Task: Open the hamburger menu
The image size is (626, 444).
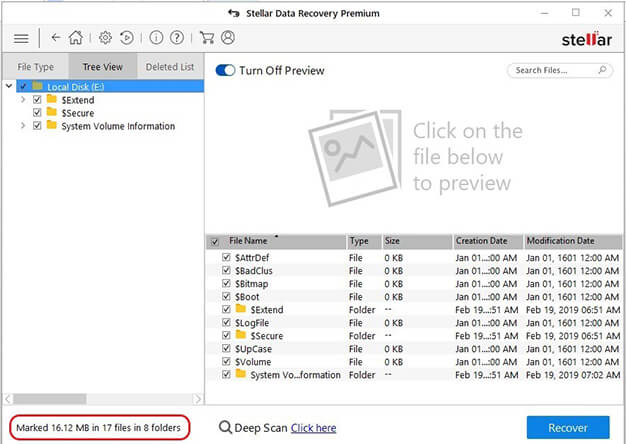Action: (21, 38)
